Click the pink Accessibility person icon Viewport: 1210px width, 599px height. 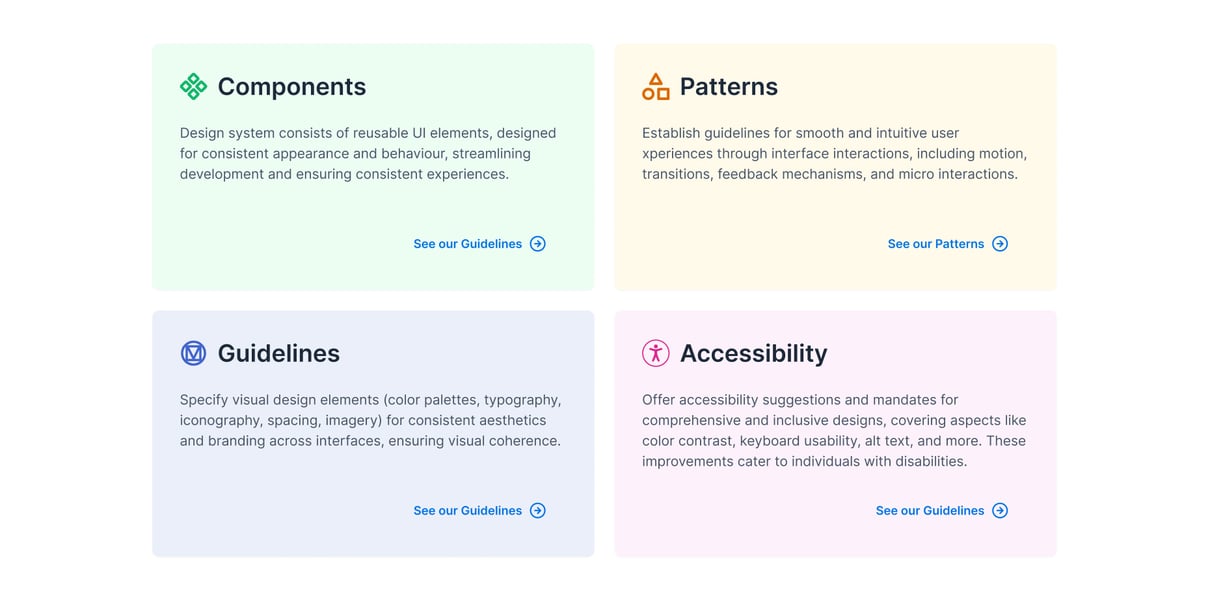click(x=656, y=353)
